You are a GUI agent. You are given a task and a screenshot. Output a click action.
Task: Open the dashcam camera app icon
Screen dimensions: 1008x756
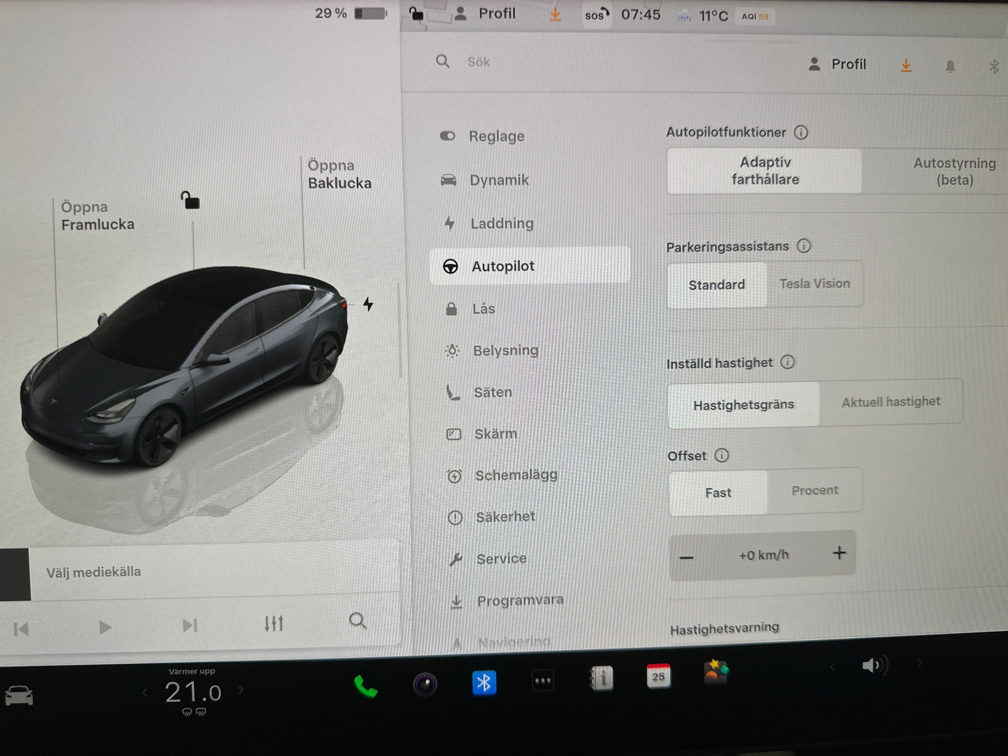point(425,684)
